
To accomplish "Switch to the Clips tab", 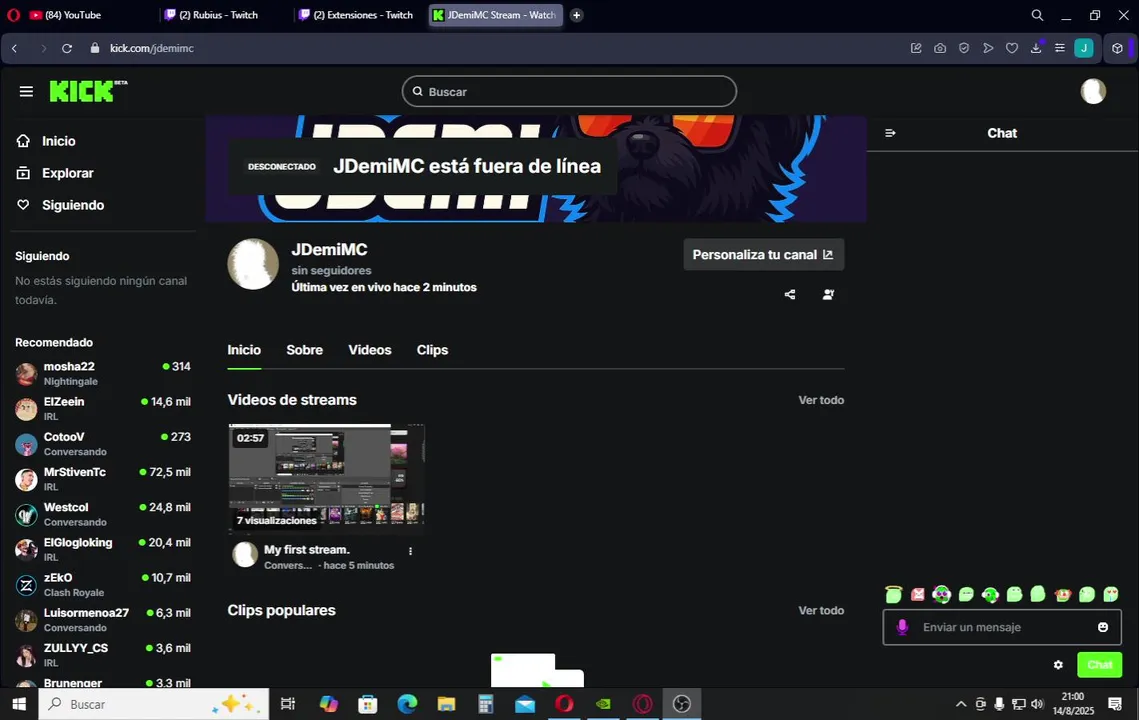I will click(432, 350).
